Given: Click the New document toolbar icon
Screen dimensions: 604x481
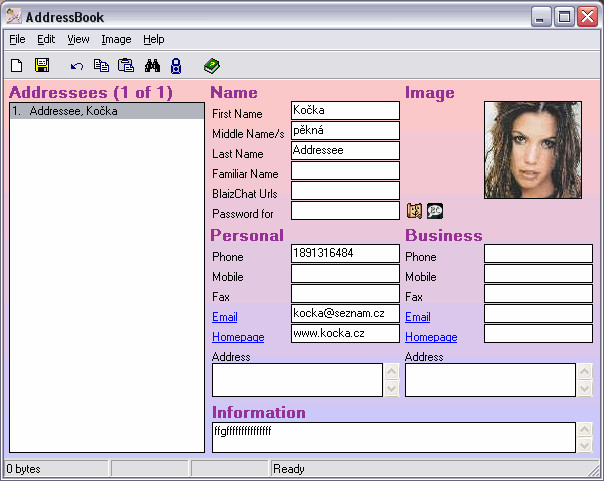Looking at the screenshot, I should tap(16, 65).
